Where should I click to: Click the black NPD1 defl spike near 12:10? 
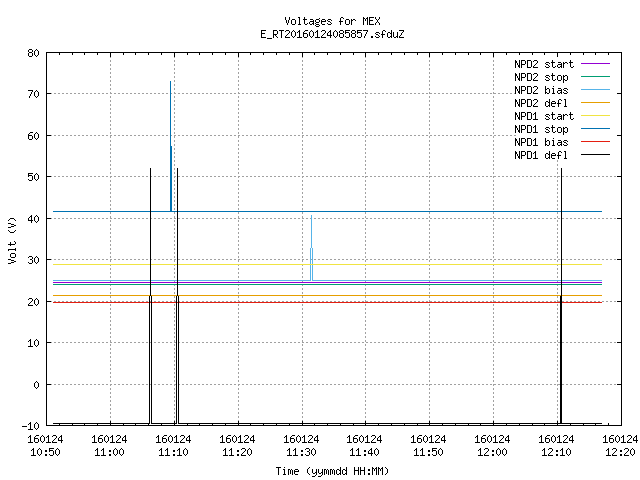561,296
